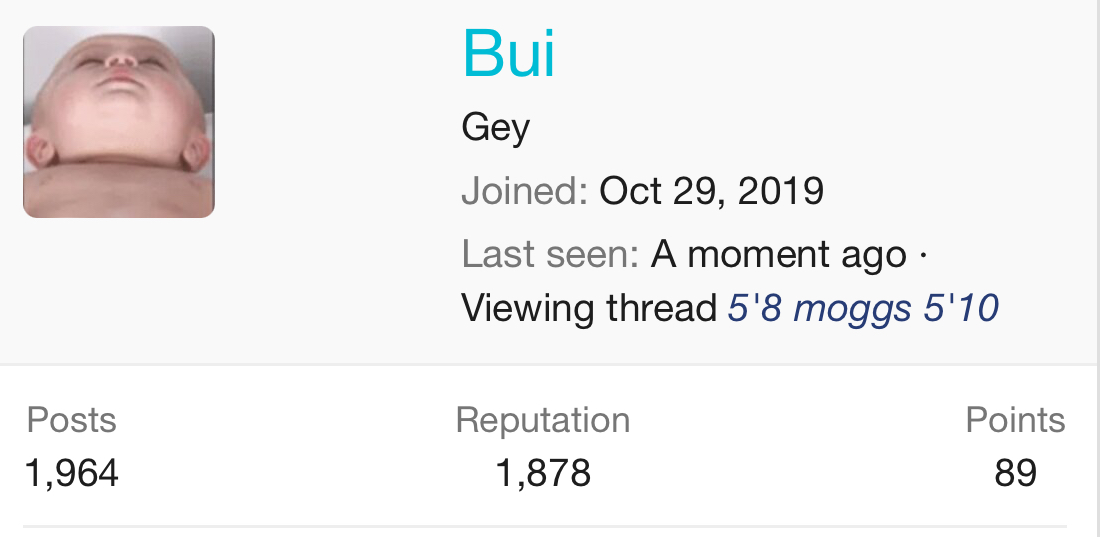The width and height of the screenshot is (1100, 537).
Task: Click the A moment ago timestamp
Action: [x=778, y=254]
